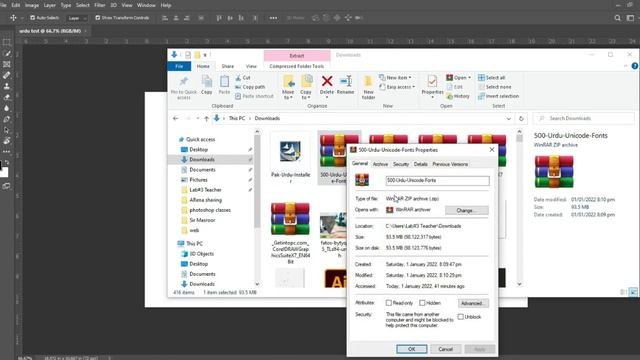Image resolution: width=640 pixels, height=360 pixels.
Task: Switch to Archive tab in Properties
Action: pos(380,164)
